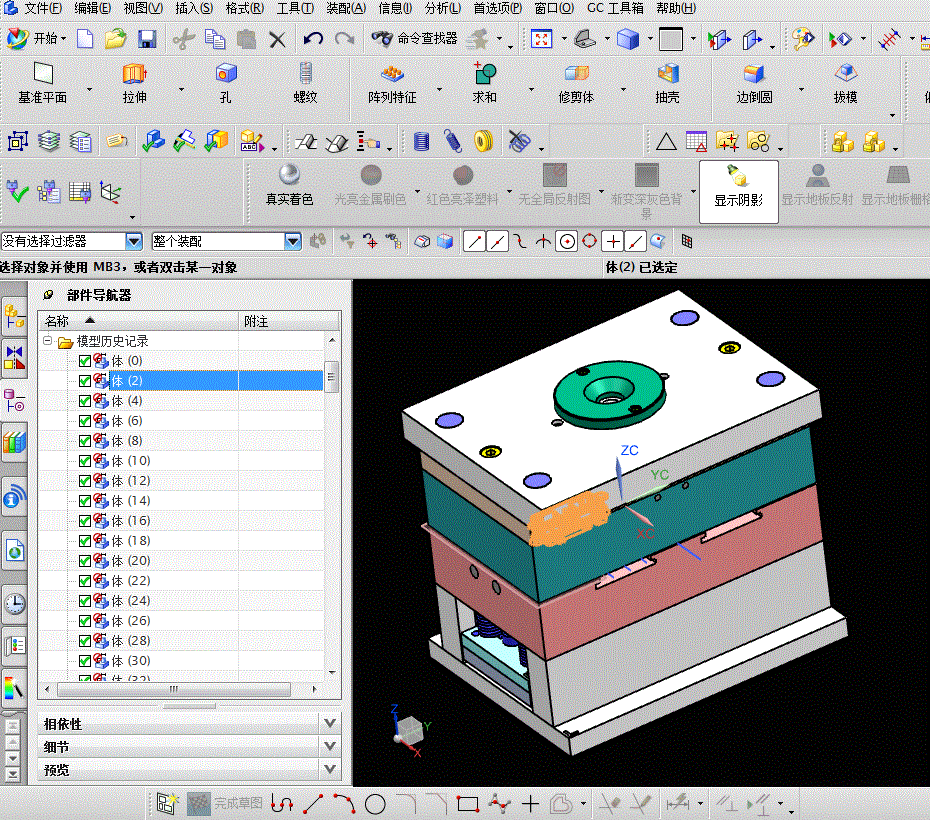The width and height of the screenshot is (930, 820).
Task: Open the books Reuse Library sidebar icon
Action: coord(15,442)
